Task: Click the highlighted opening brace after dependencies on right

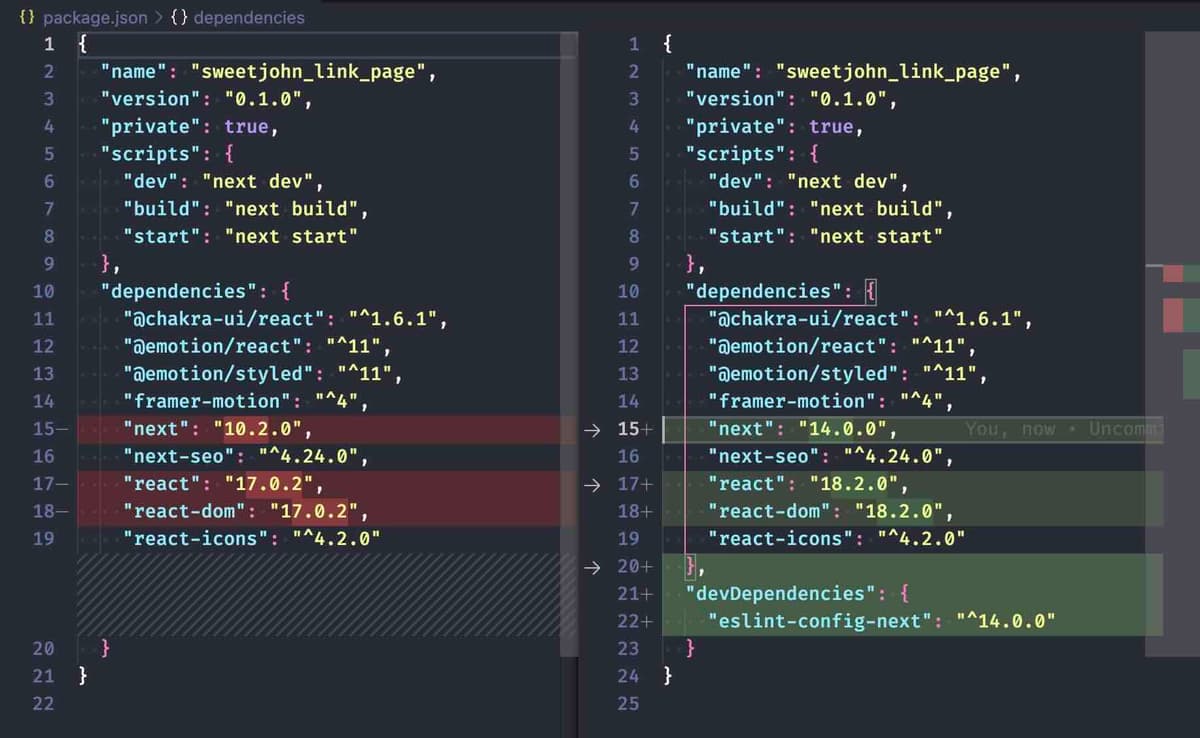Action: click(x=869, y=292)
